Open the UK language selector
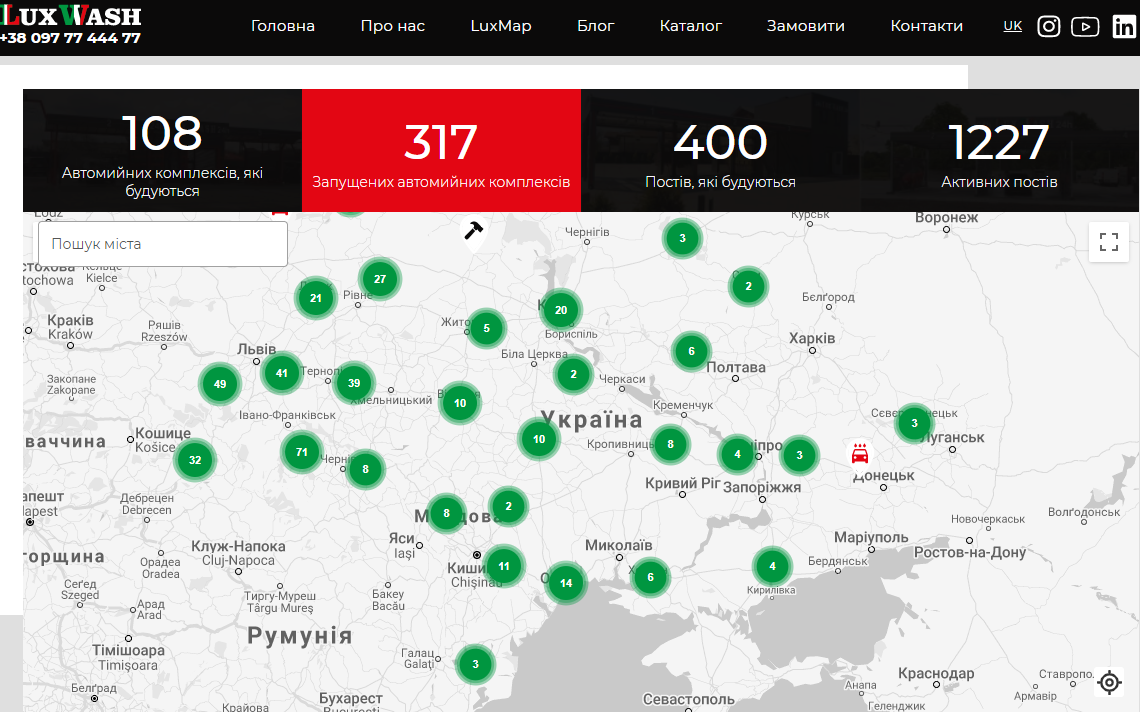Image resolution: width=1140 pixels, height=712 pixels. [x=1012, y=26]
